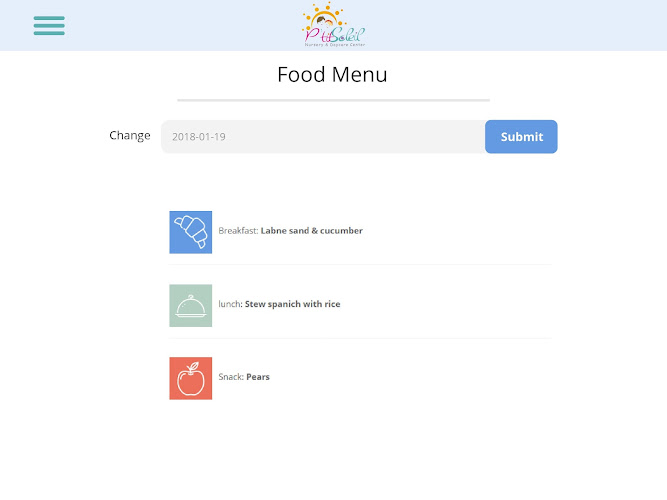Click the green lunch cloche icon
The width and height of the screenshot is (667, 500).
pos(191,306)
